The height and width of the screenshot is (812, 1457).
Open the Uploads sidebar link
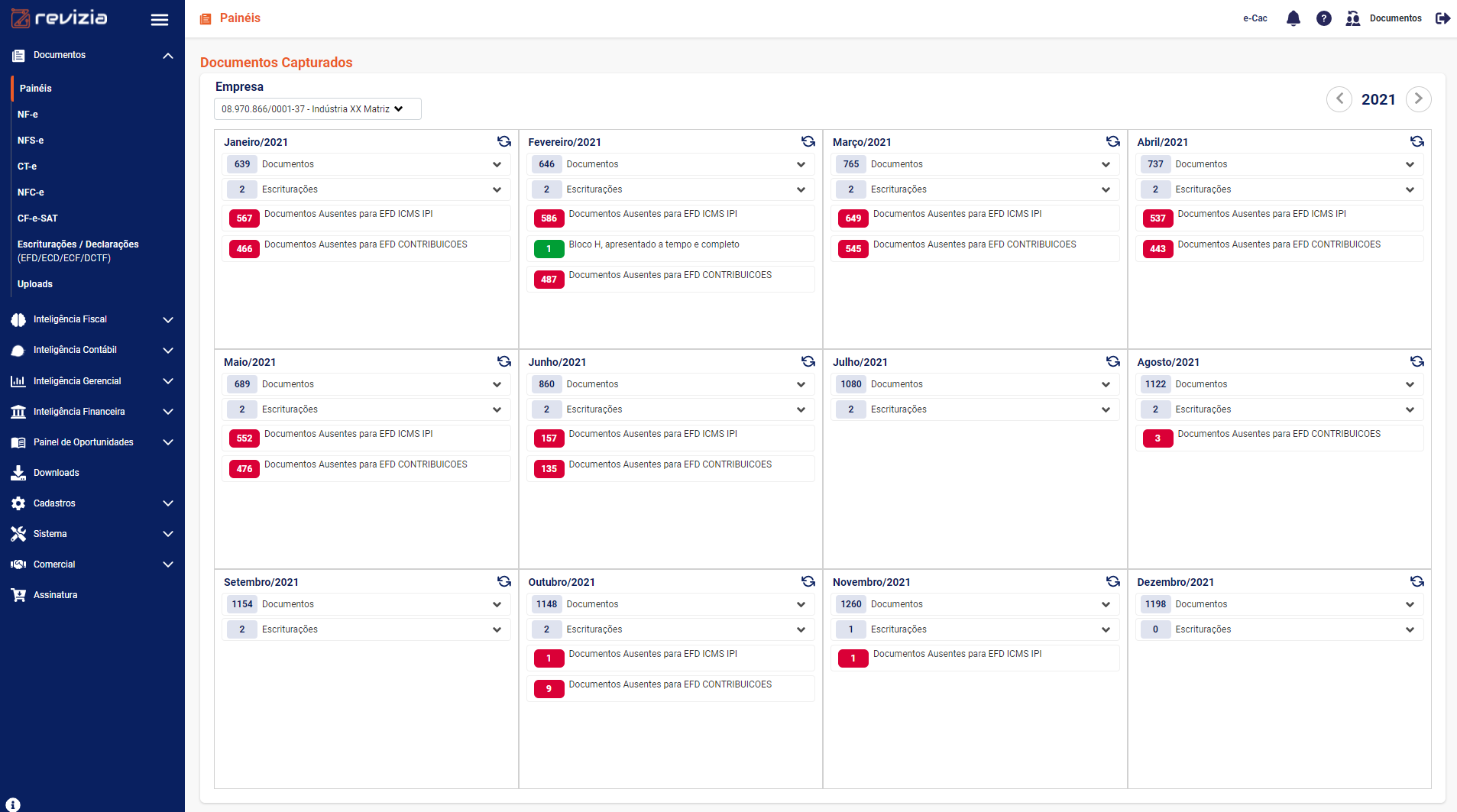tap(35, 284)
